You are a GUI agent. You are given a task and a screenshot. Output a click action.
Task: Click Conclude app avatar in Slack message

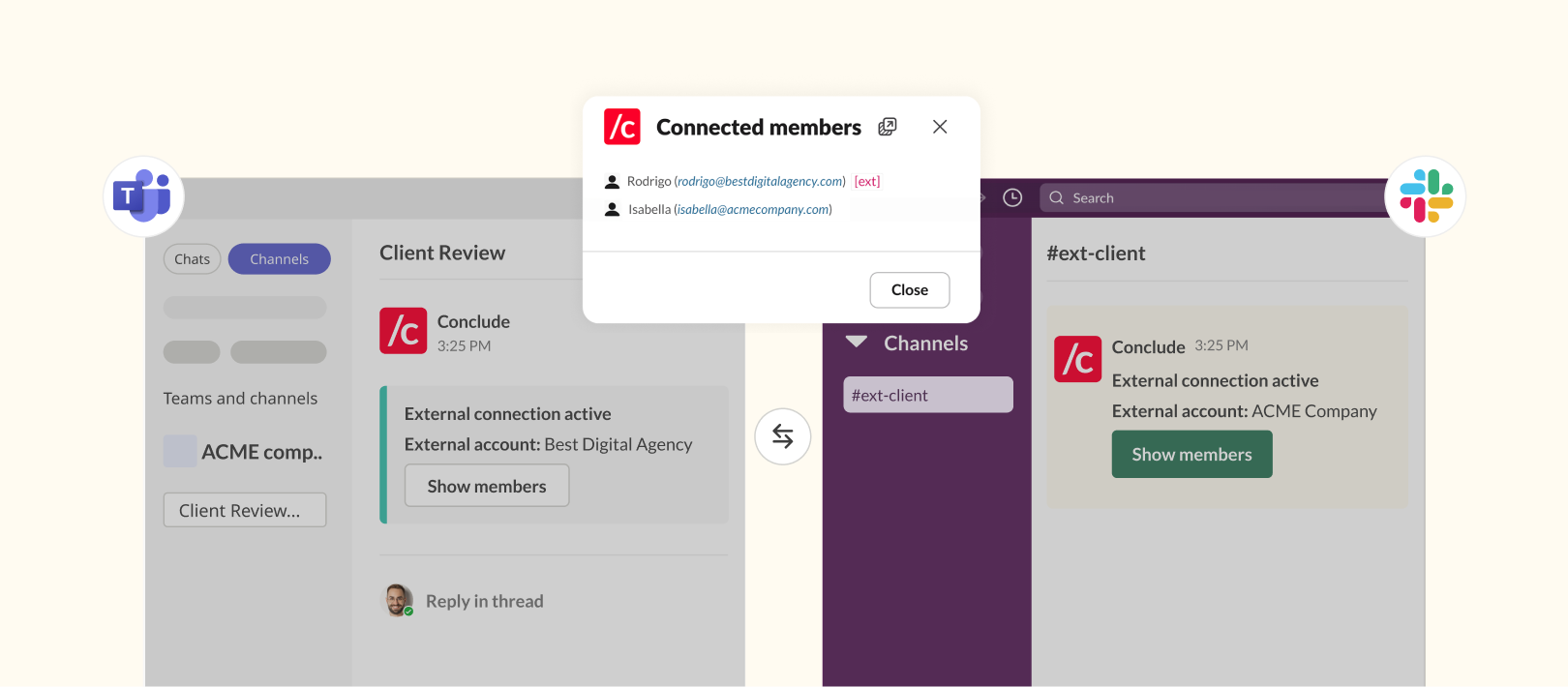pyautogui.click(x=1077, y=359)
